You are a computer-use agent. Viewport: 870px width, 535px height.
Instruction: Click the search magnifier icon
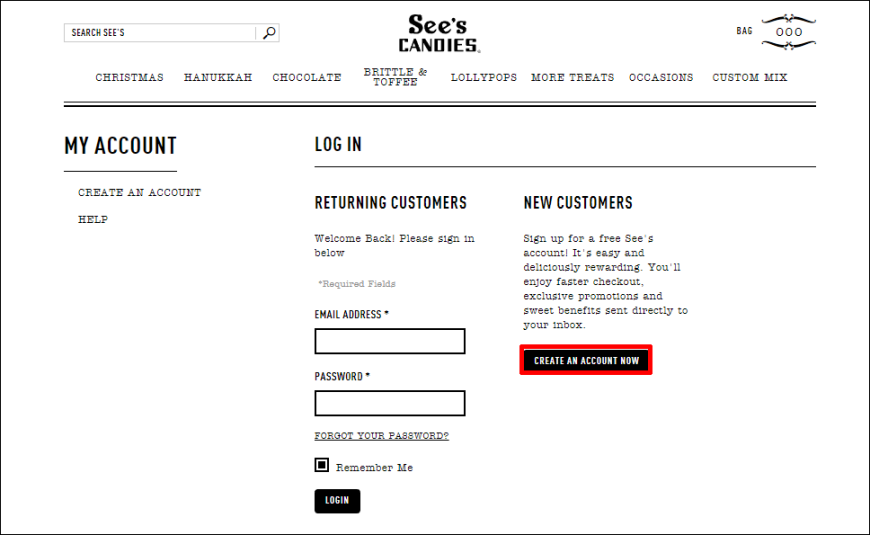pyautogui.click(x=269, y=33)
